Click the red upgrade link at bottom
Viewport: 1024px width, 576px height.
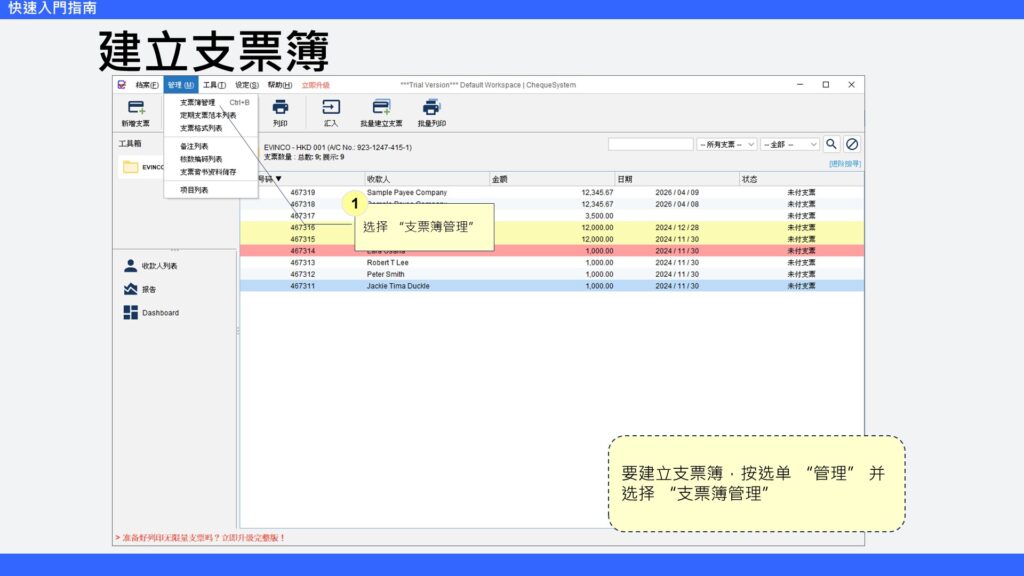(200, 538)
